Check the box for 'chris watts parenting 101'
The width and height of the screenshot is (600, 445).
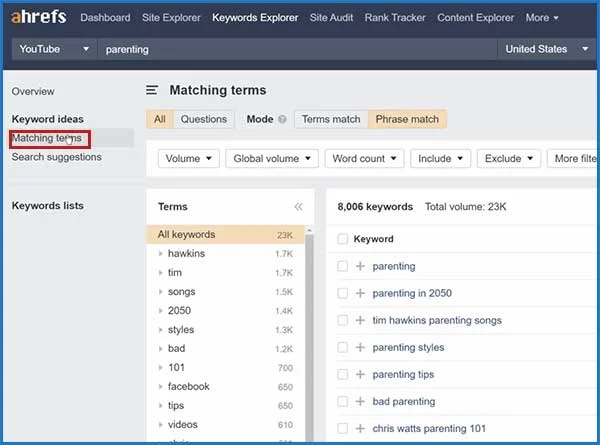tap(342, 429)
